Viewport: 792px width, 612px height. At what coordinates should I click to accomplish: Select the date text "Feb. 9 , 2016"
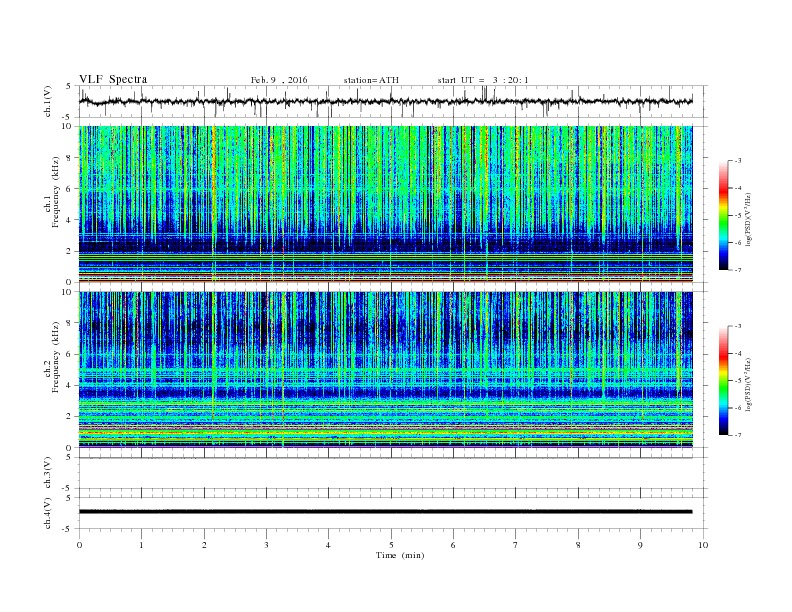click(x=279, y=80)
